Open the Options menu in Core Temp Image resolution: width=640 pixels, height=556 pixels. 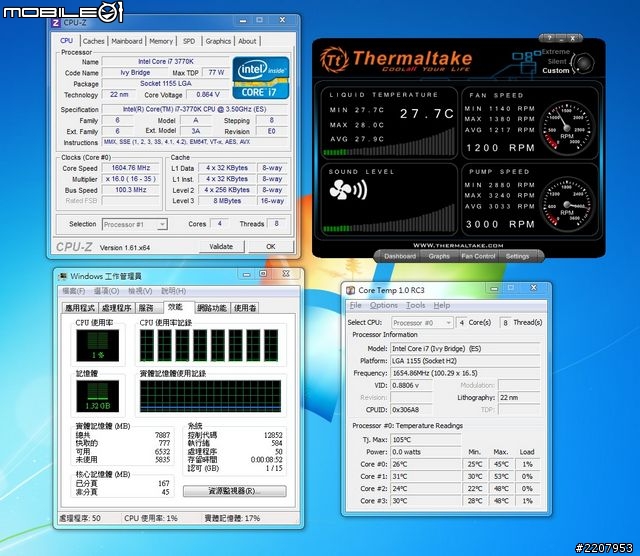coord(384,305)
